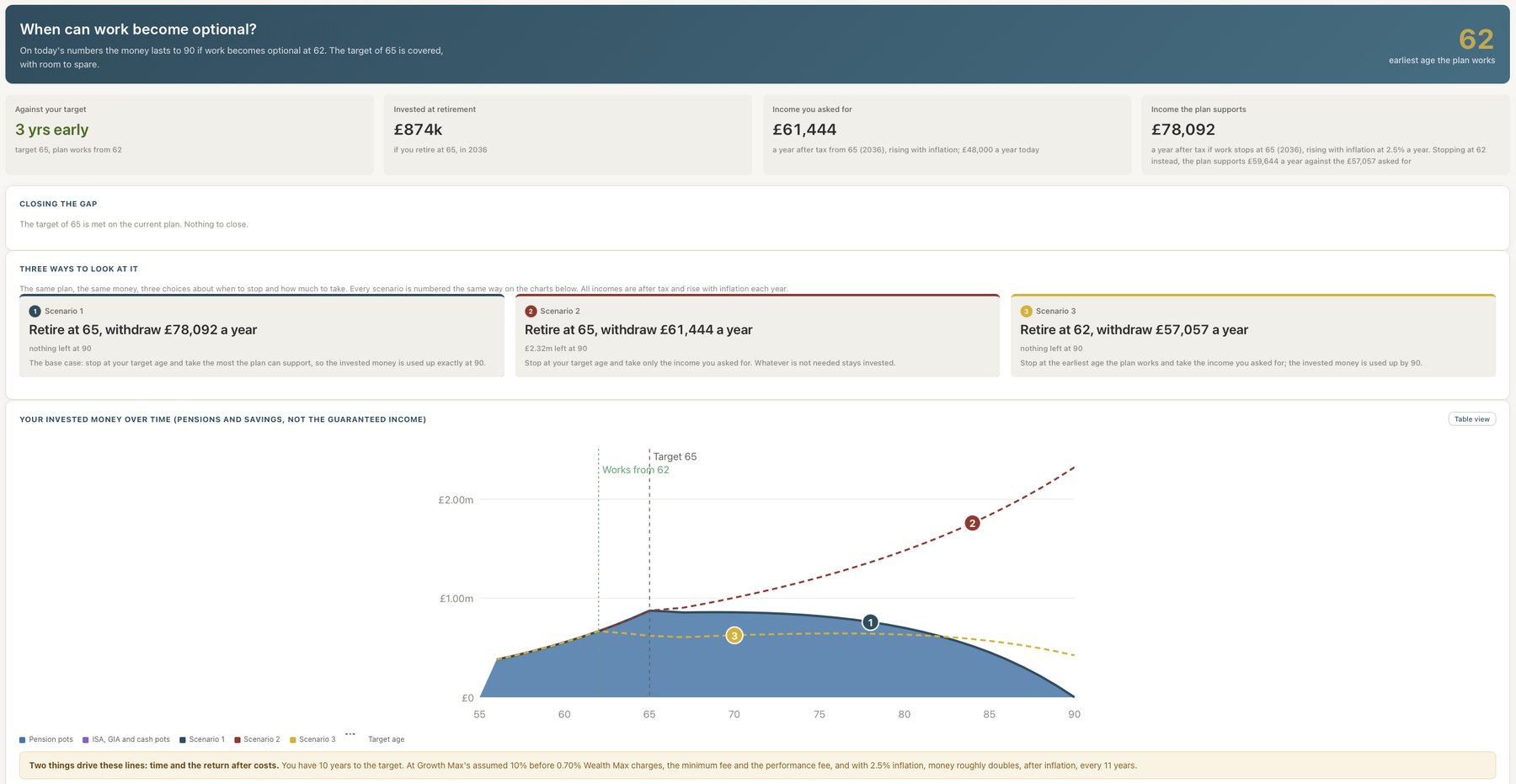Click the '3 yrs early' value
Screen dimensions: 1516x784
52,130
